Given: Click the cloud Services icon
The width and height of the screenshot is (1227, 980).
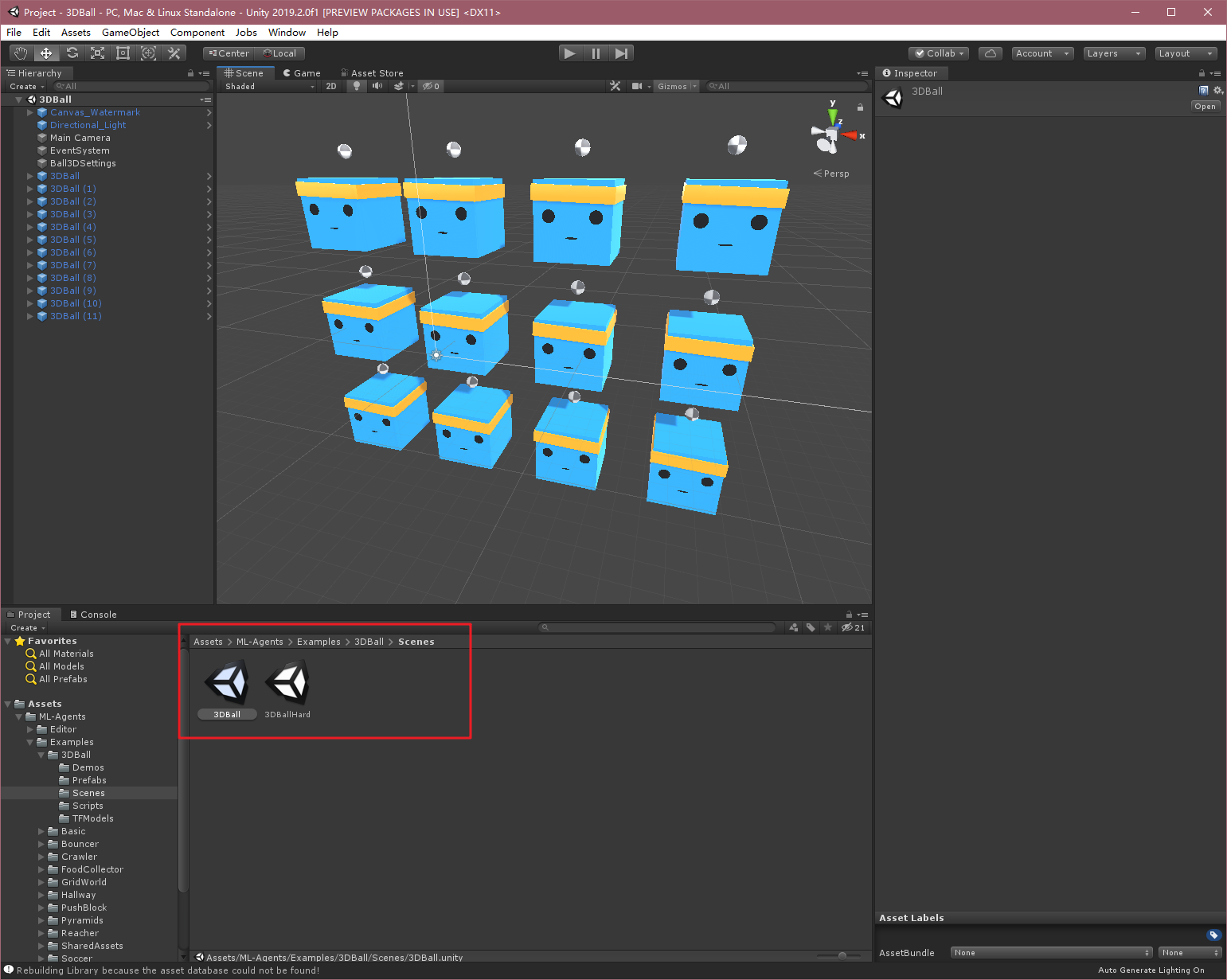Looking at the screenshot, I should (990, 53).
